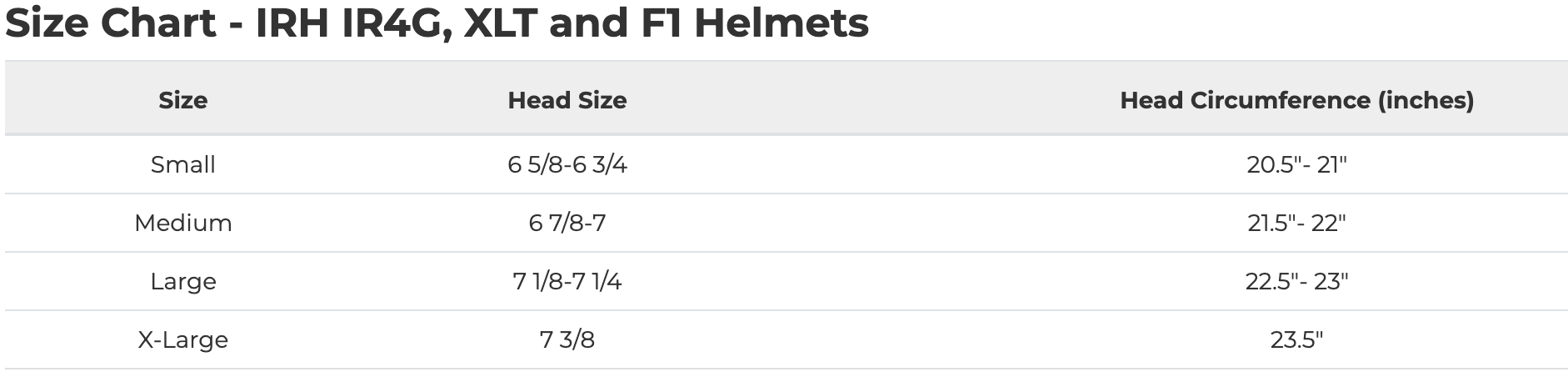Select the Head Size column header
Viewport: 1568px width, 377px height.
coord(567,101)
